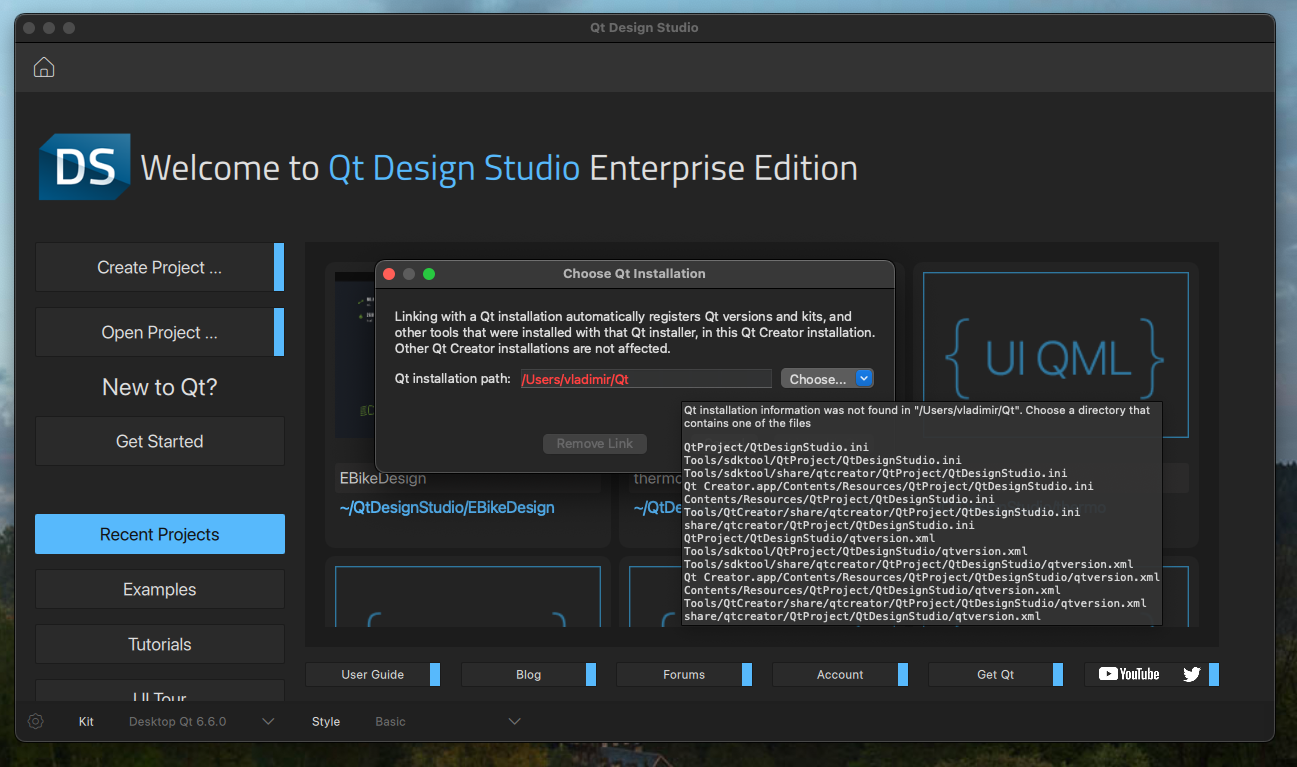Screen dimensions: 1297x767
Task: Open the User Guide link button
Action: pyautogui.click(x=373, y=674)
